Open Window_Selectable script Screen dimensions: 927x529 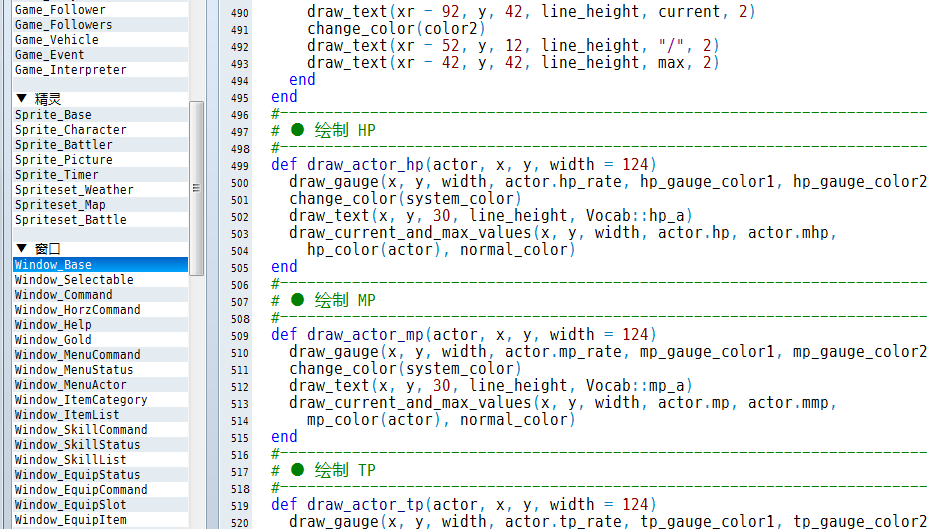click(101, 280)
